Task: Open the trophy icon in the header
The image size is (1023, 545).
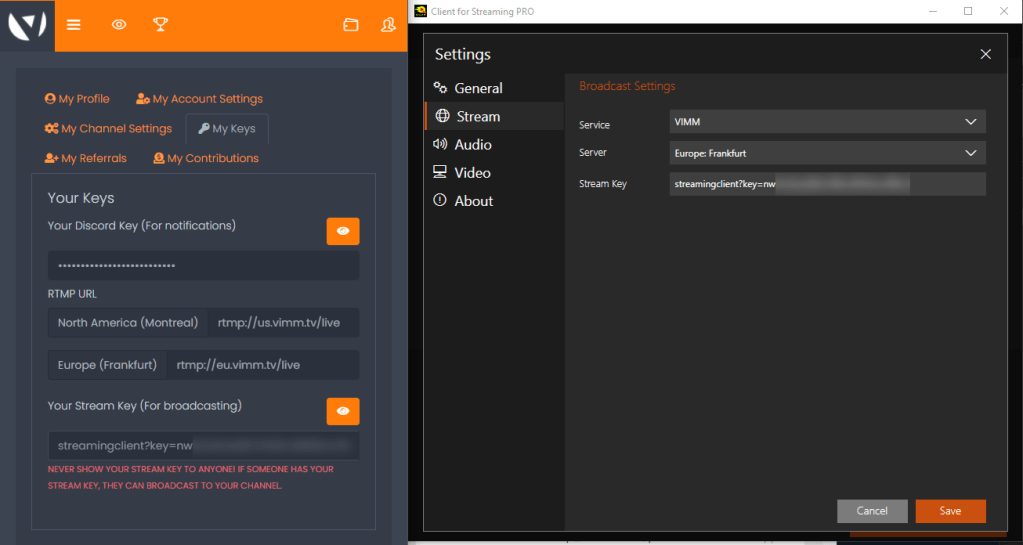Action: 160,25
